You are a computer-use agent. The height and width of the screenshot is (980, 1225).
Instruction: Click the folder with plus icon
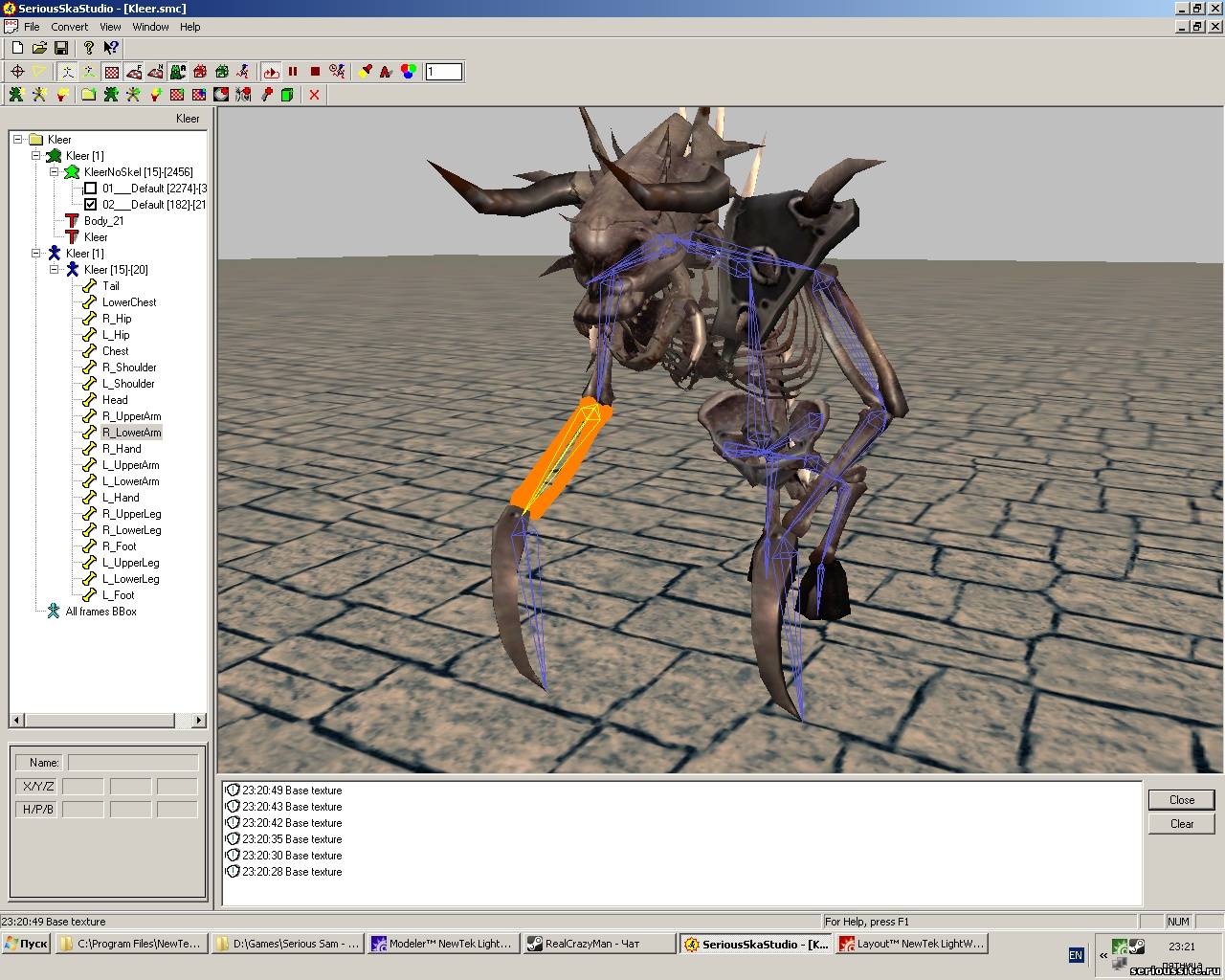point(89,95)
